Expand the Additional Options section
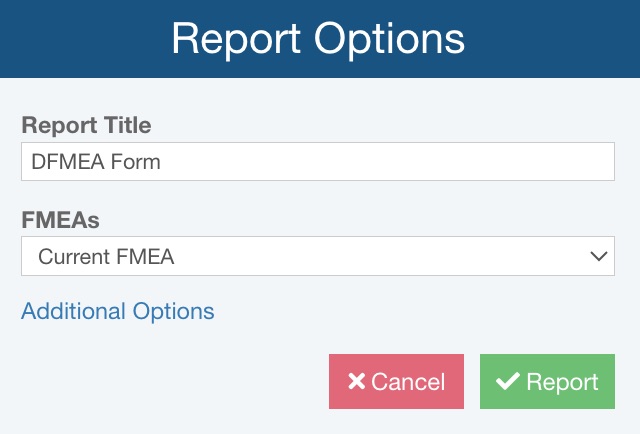Viewport: 640px width, 434px height. [x=117, y=311]
